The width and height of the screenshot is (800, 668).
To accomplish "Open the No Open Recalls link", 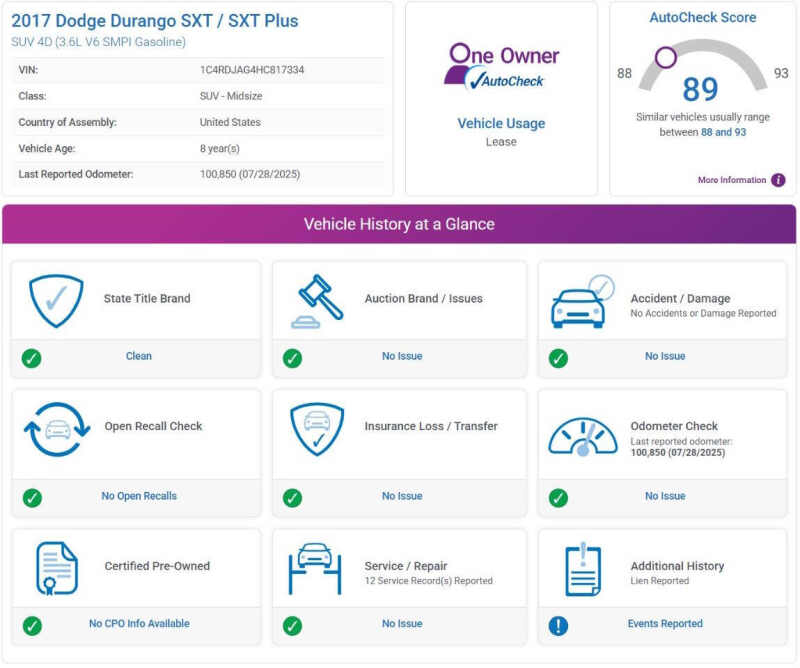I will (139, 496).
